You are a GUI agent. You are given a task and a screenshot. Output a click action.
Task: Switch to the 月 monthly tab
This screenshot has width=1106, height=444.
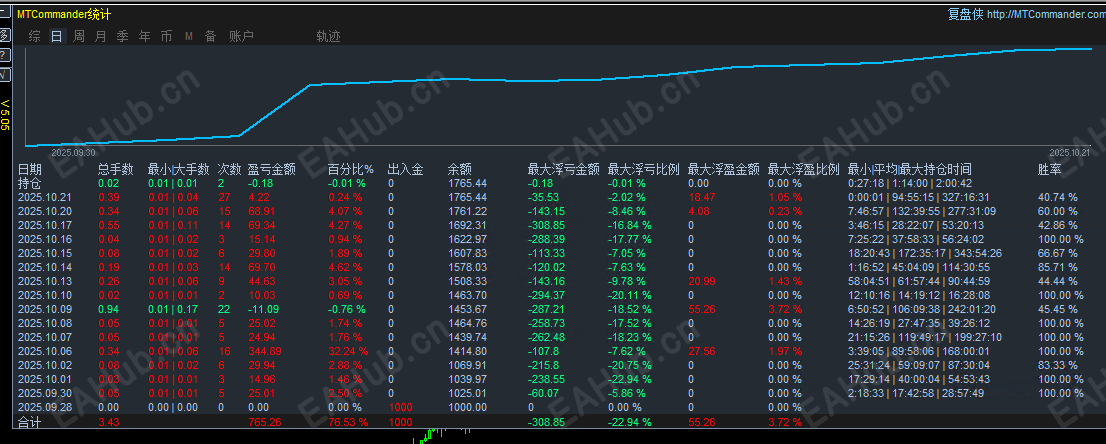click(x=100, y=37)
